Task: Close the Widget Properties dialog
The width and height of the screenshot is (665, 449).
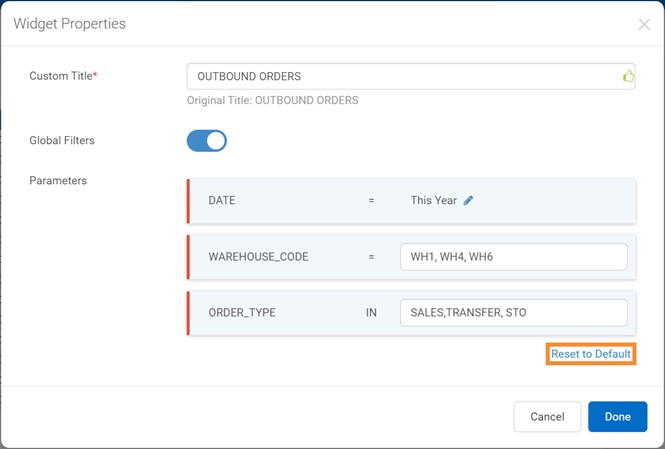Action: [x=644, y=24]
